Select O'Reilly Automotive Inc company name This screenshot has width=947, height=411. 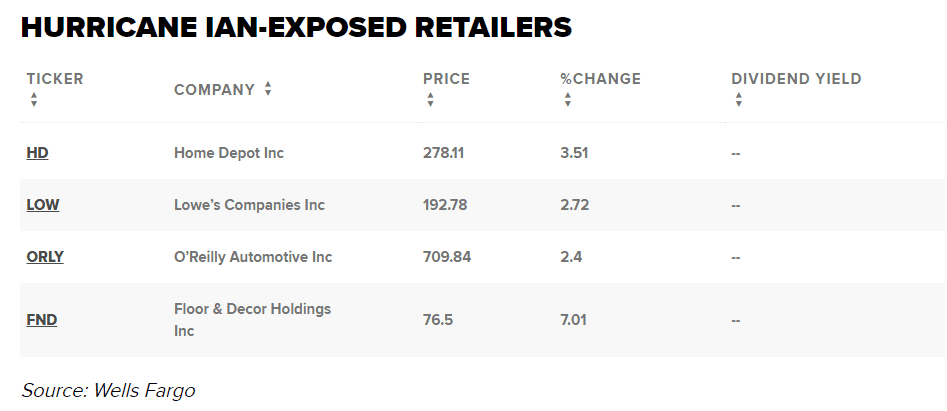(x=253, y=257)
